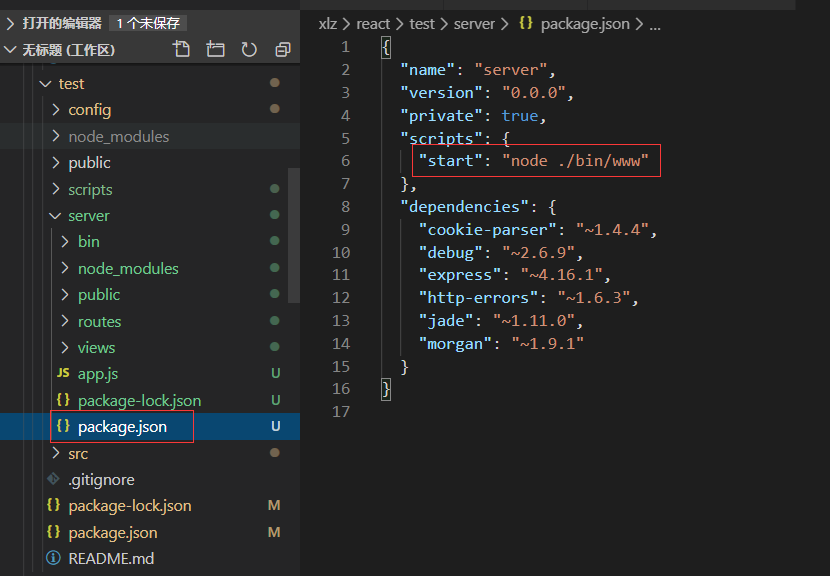Click the braces icon in the breadcrumb

[x=526, y=23]
